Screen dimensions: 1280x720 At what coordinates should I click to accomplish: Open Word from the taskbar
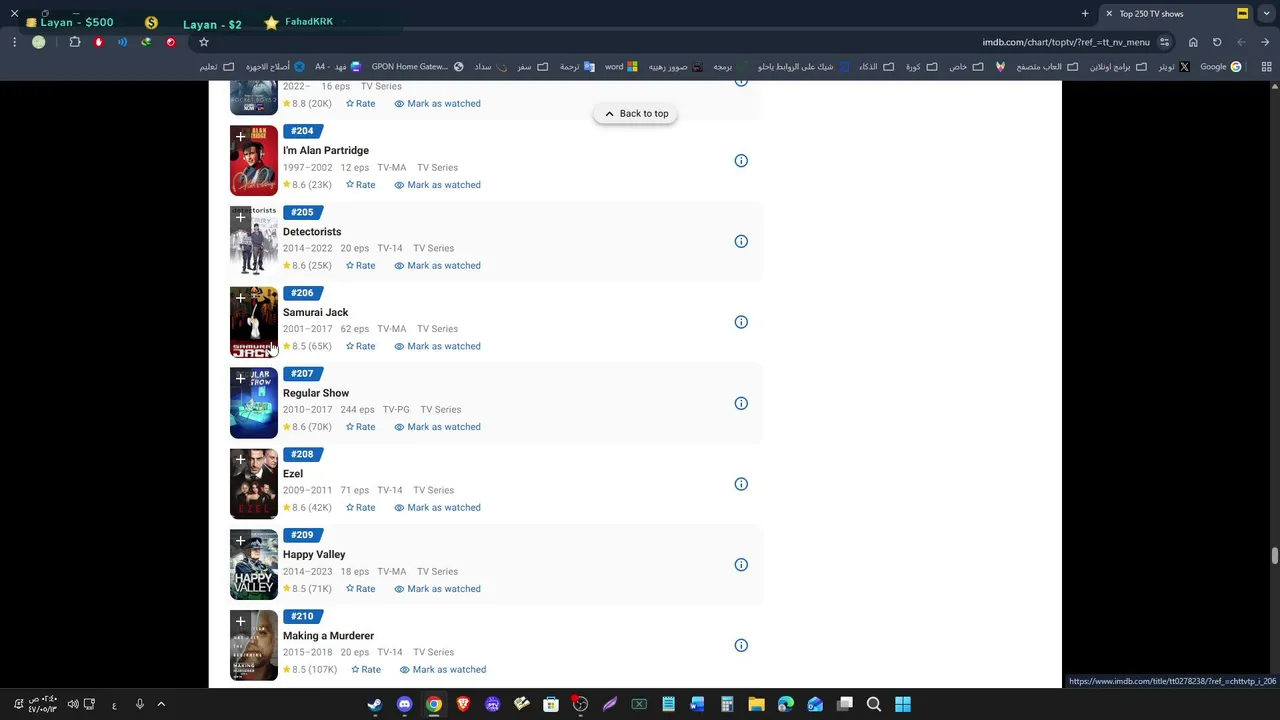(x=697, y=704)
